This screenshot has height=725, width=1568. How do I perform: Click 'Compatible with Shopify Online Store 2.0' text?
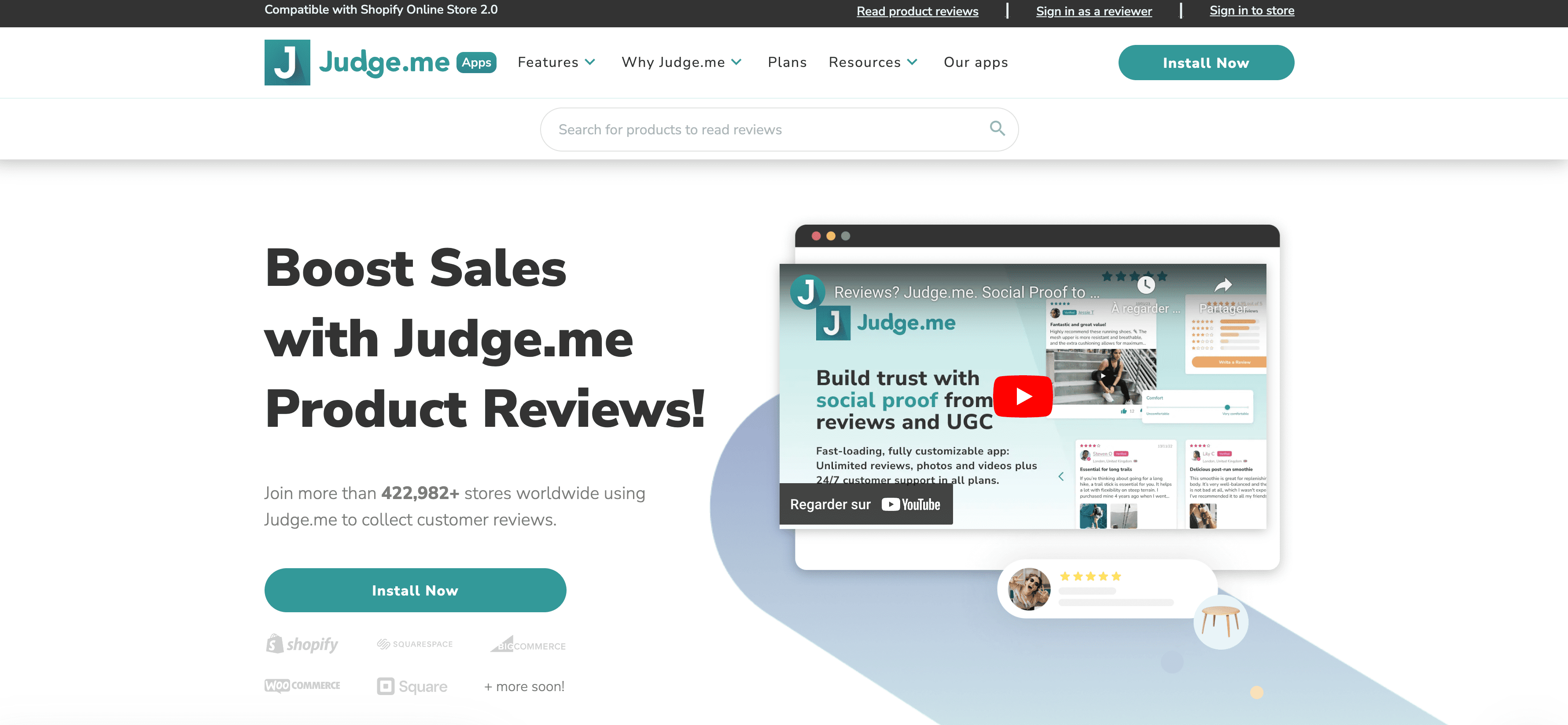(x=381, y=10)
